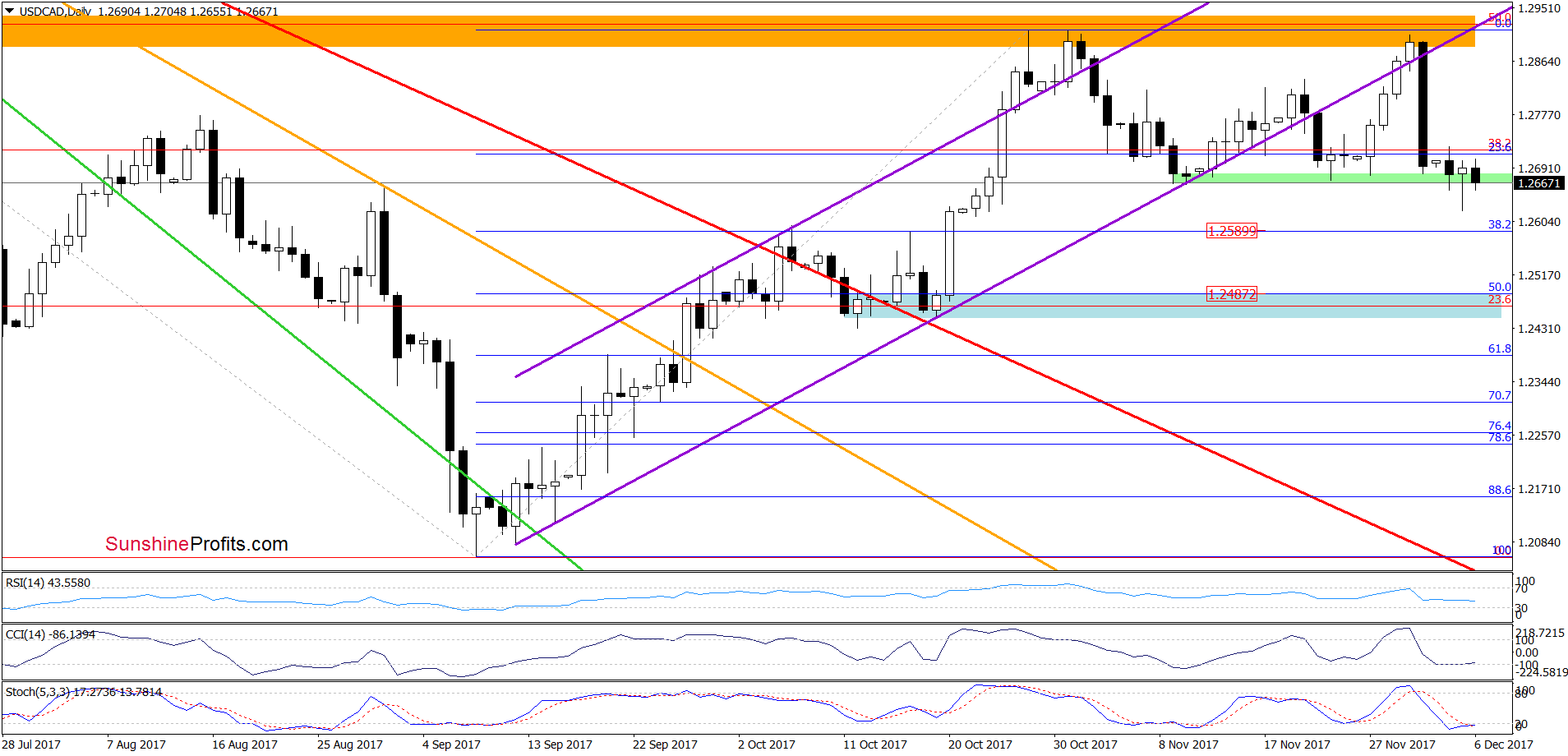Open the chart menu triangle beside USDCAD
1568x756 pixels.
pyautogui.click(x=10, y=12)
